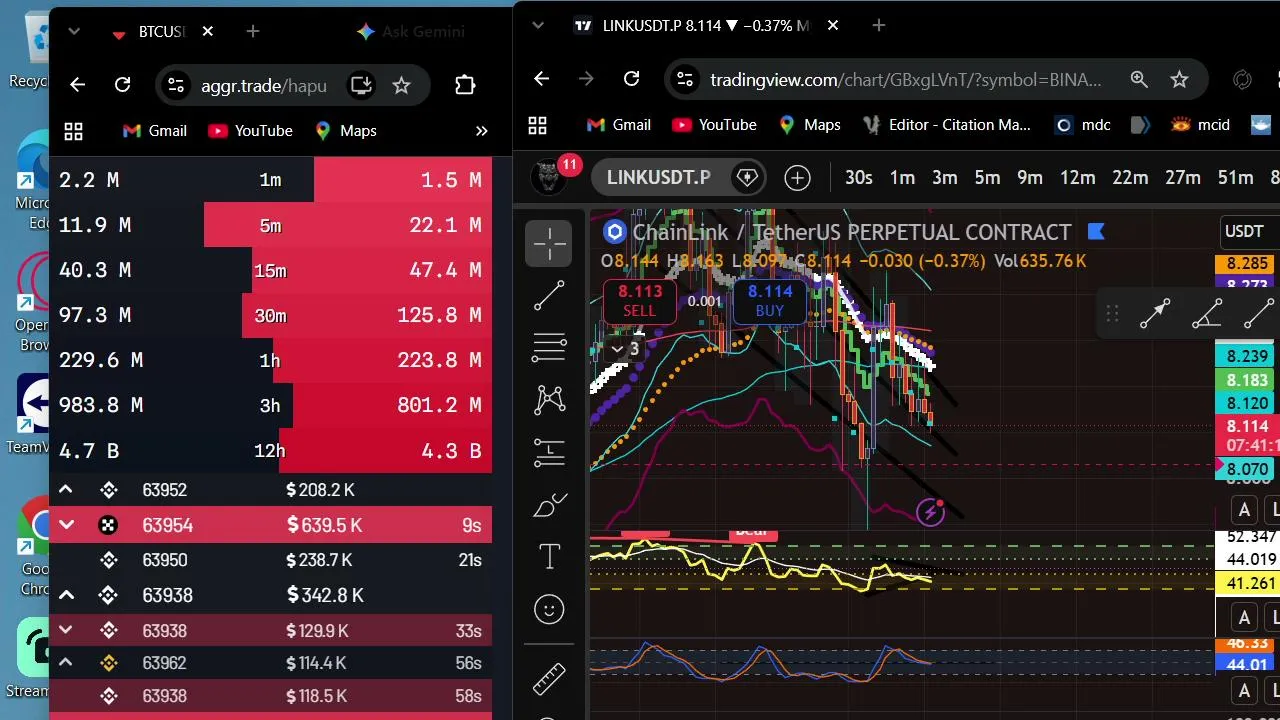The height and width of the screenshot is (720, 1280).
Task: Open the mdc bookmark
Action: [1082, 125]
